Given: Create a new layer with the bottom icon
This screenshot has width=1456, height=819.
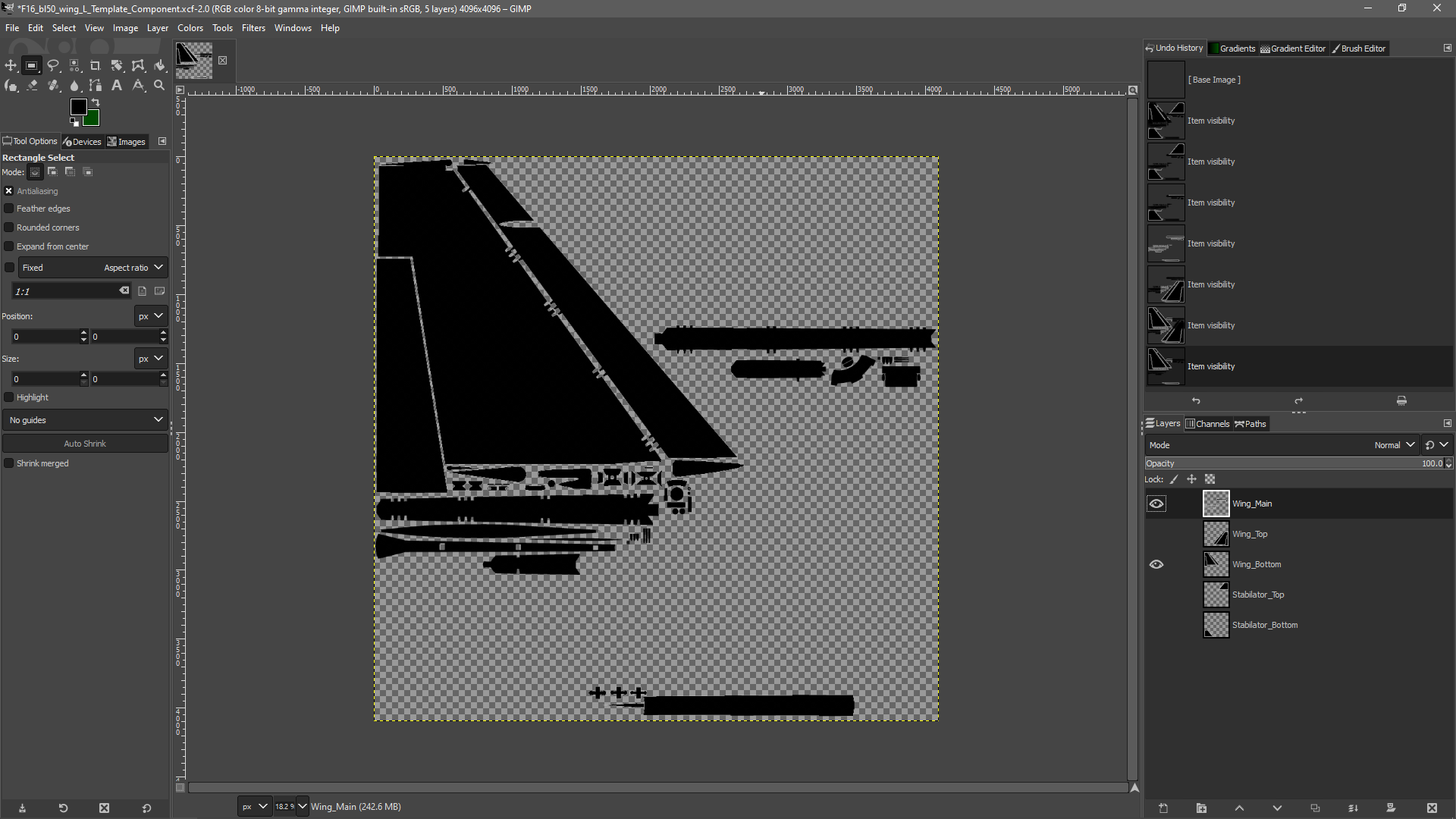Looking at the screenshot, I should pyautogui.click(x=1163, y=808).
